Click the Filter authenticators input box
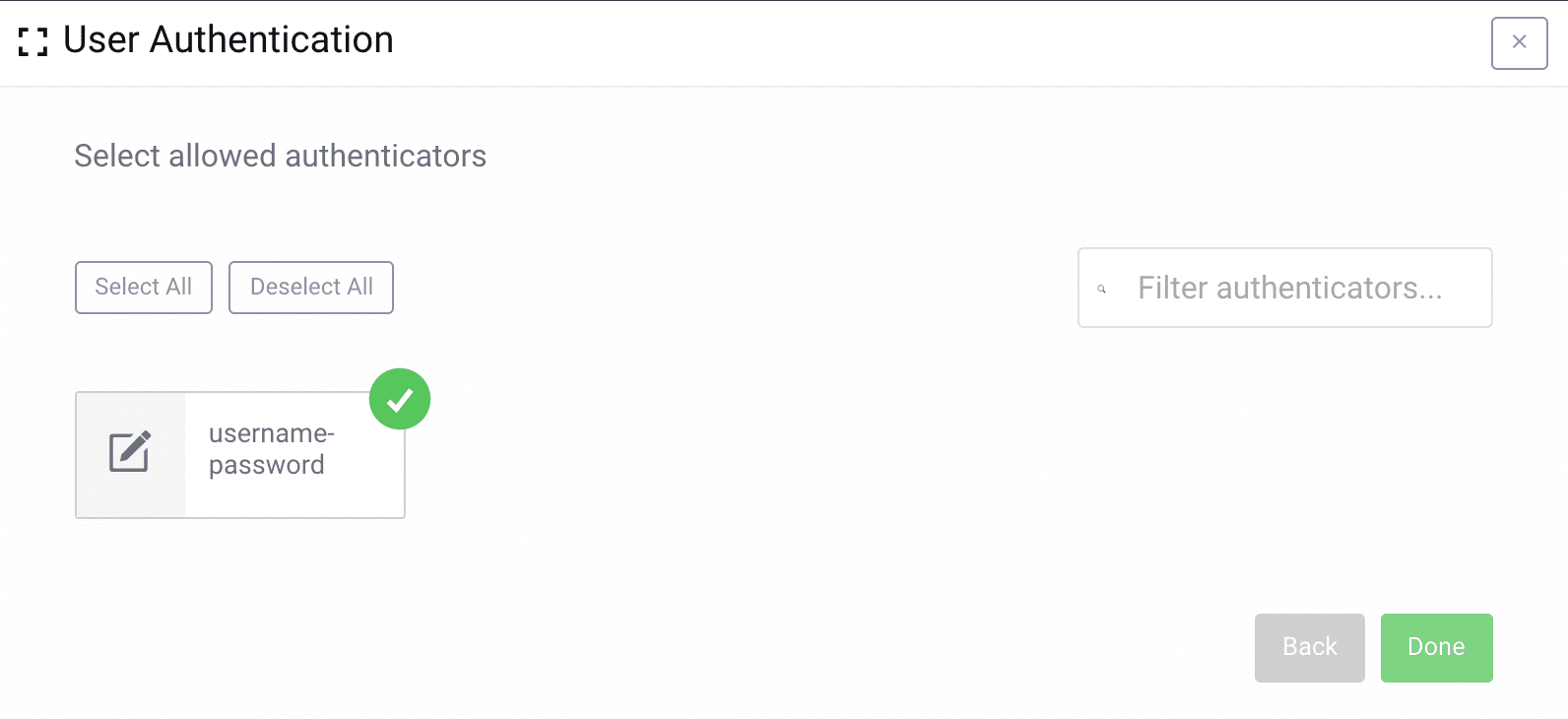The image size is (1568, 719). [x=1284, y=288]
